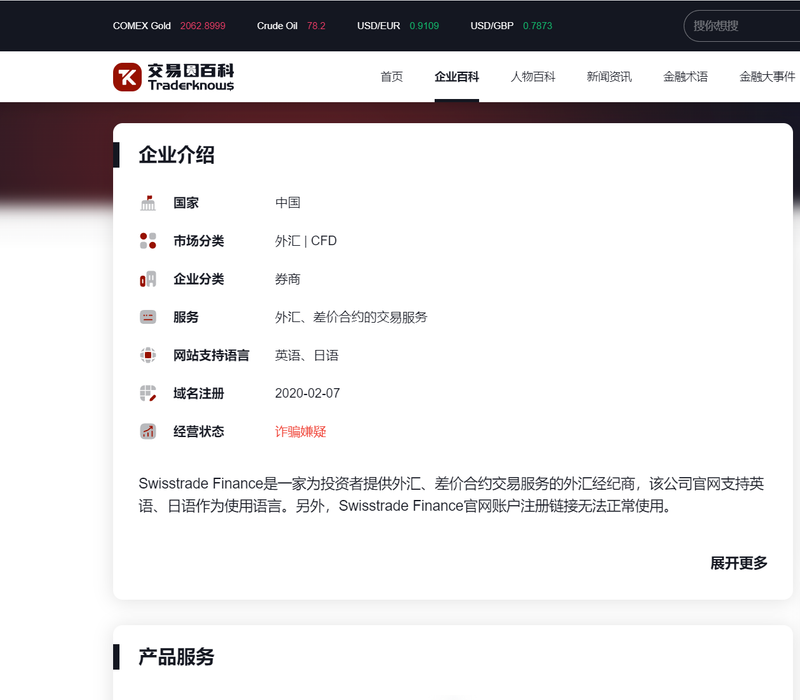Click the Crude Oil ticker quote
Screen dimensions: 800x700
[291, 26]
